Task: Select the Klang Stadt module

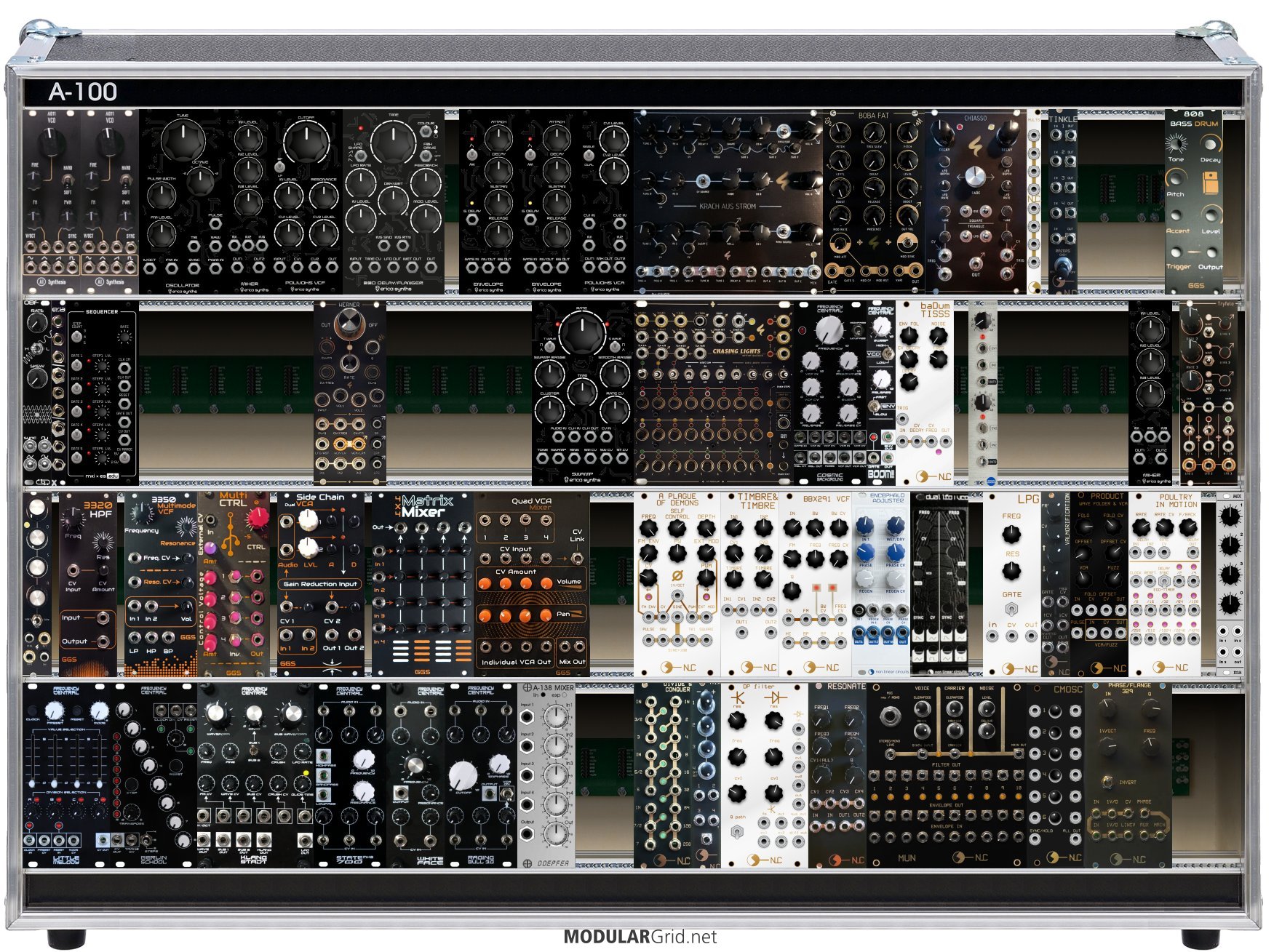Action: (x=255, y=776)
